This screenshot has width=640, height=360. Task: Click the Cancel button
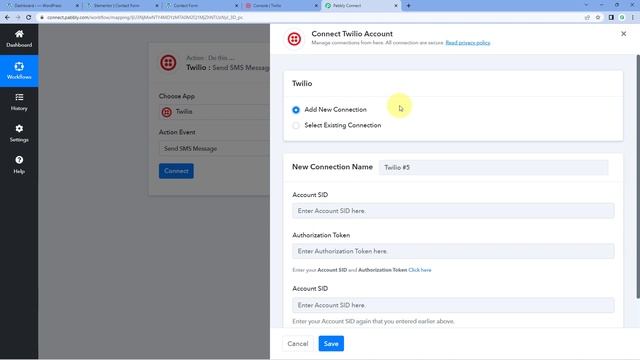point(298,344)
